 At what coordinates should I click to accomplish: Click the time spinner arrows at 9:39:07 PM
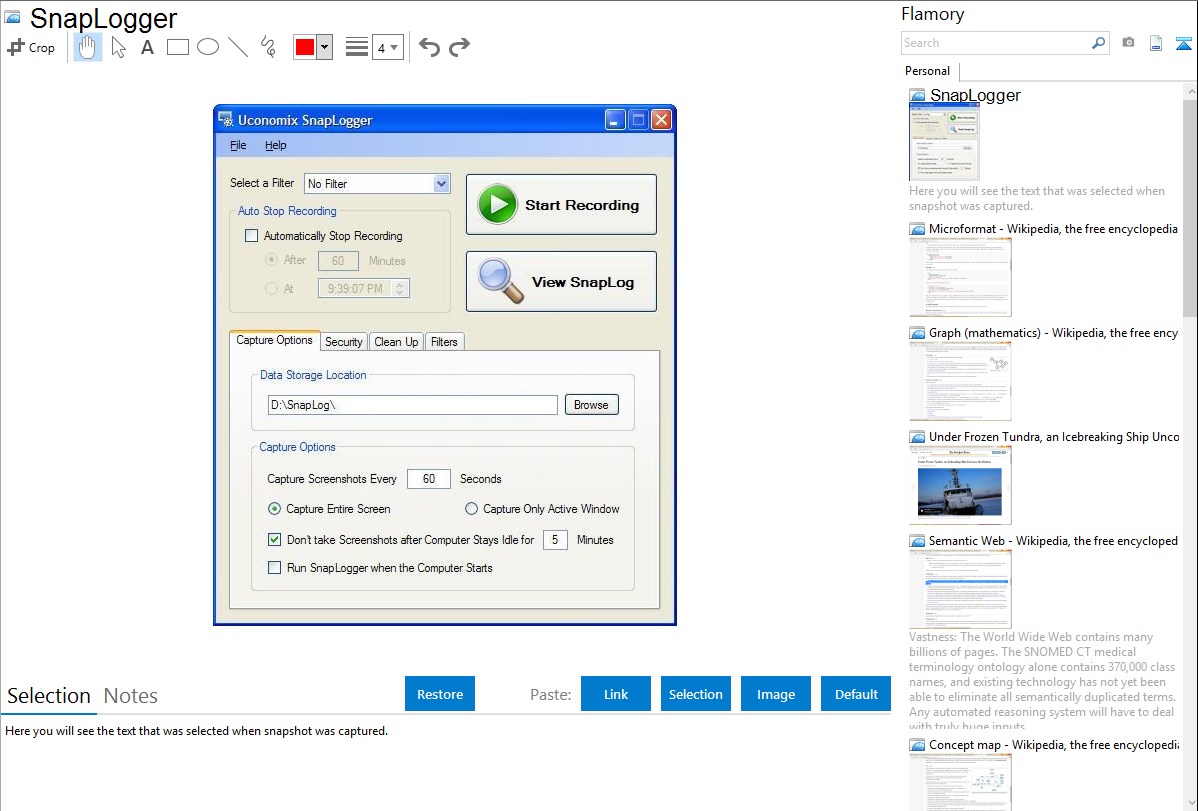(400, 288)
